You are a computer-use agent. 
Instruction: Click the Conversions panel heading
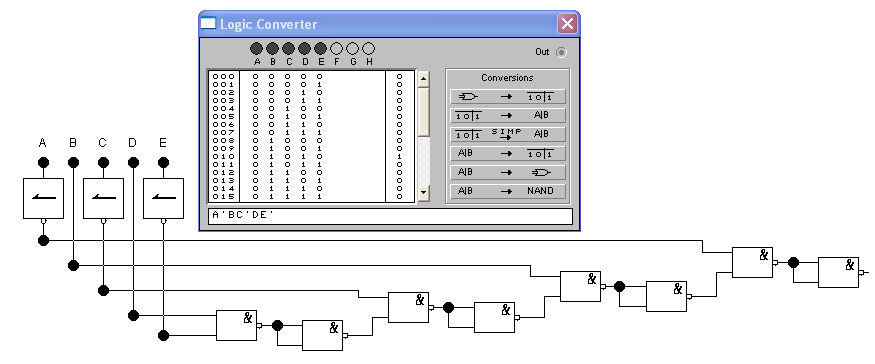click(507, 78)
